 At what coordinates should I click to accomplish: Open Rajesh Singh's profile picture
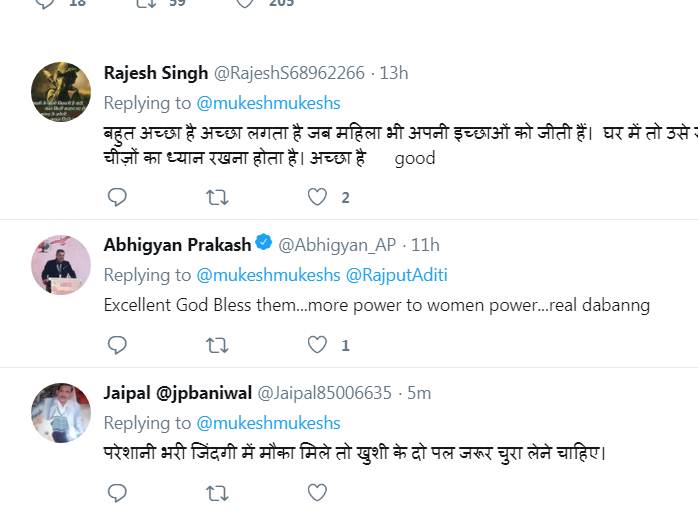(x=61, y=91)
